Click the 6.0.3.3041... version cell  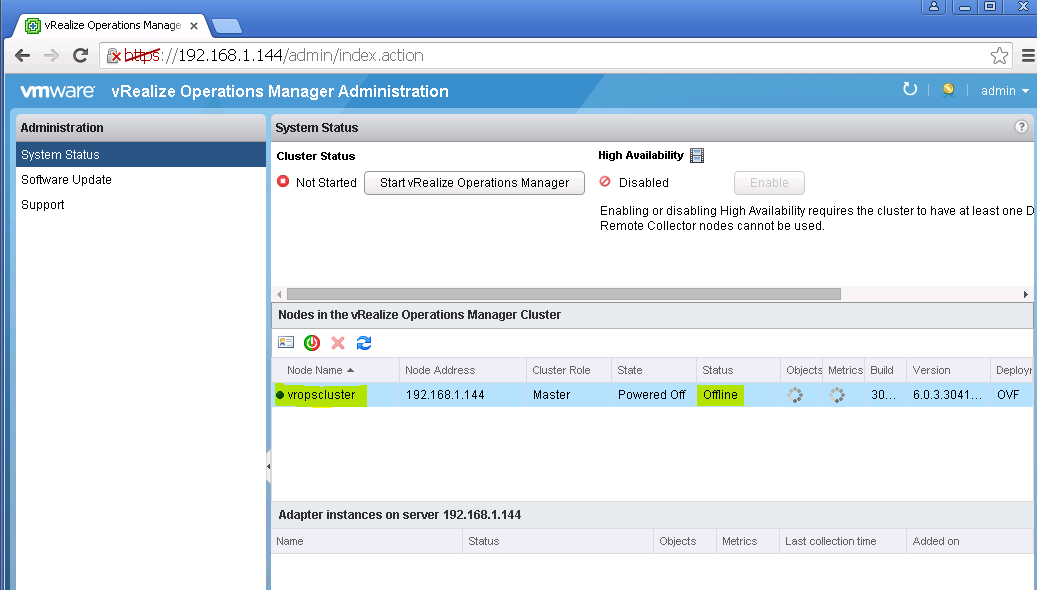[x=947, y=395]
